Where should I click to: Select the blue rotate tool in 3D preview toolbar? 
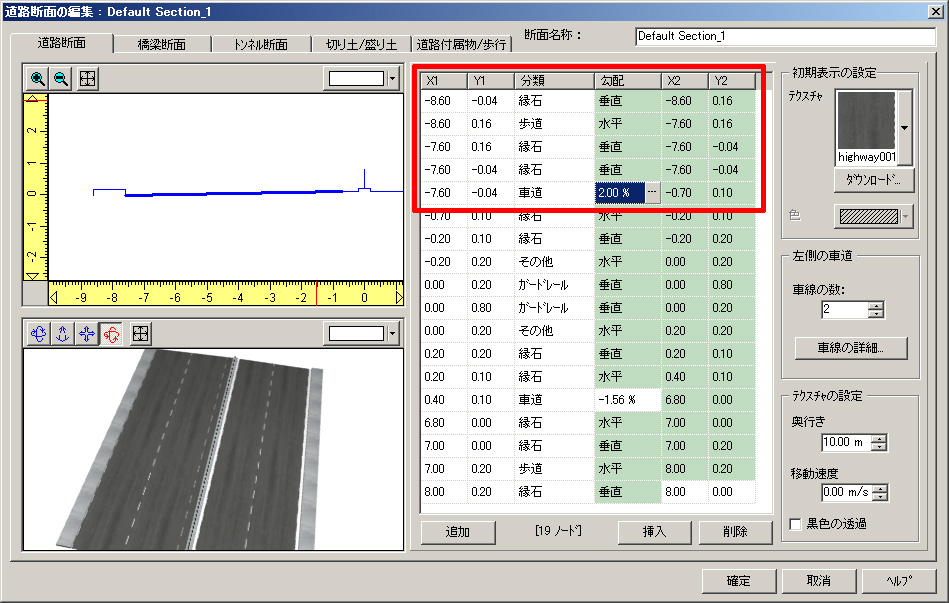pos(38,334)
